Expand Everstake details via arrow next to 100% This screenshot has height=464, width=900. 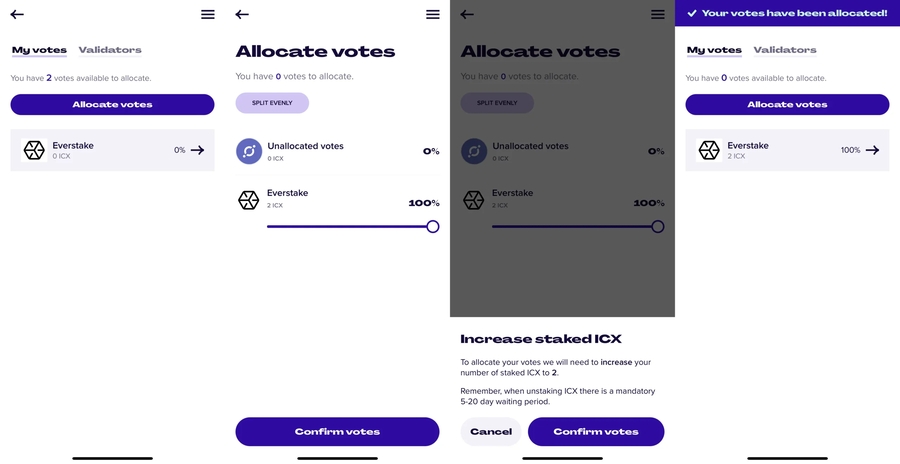872,150
